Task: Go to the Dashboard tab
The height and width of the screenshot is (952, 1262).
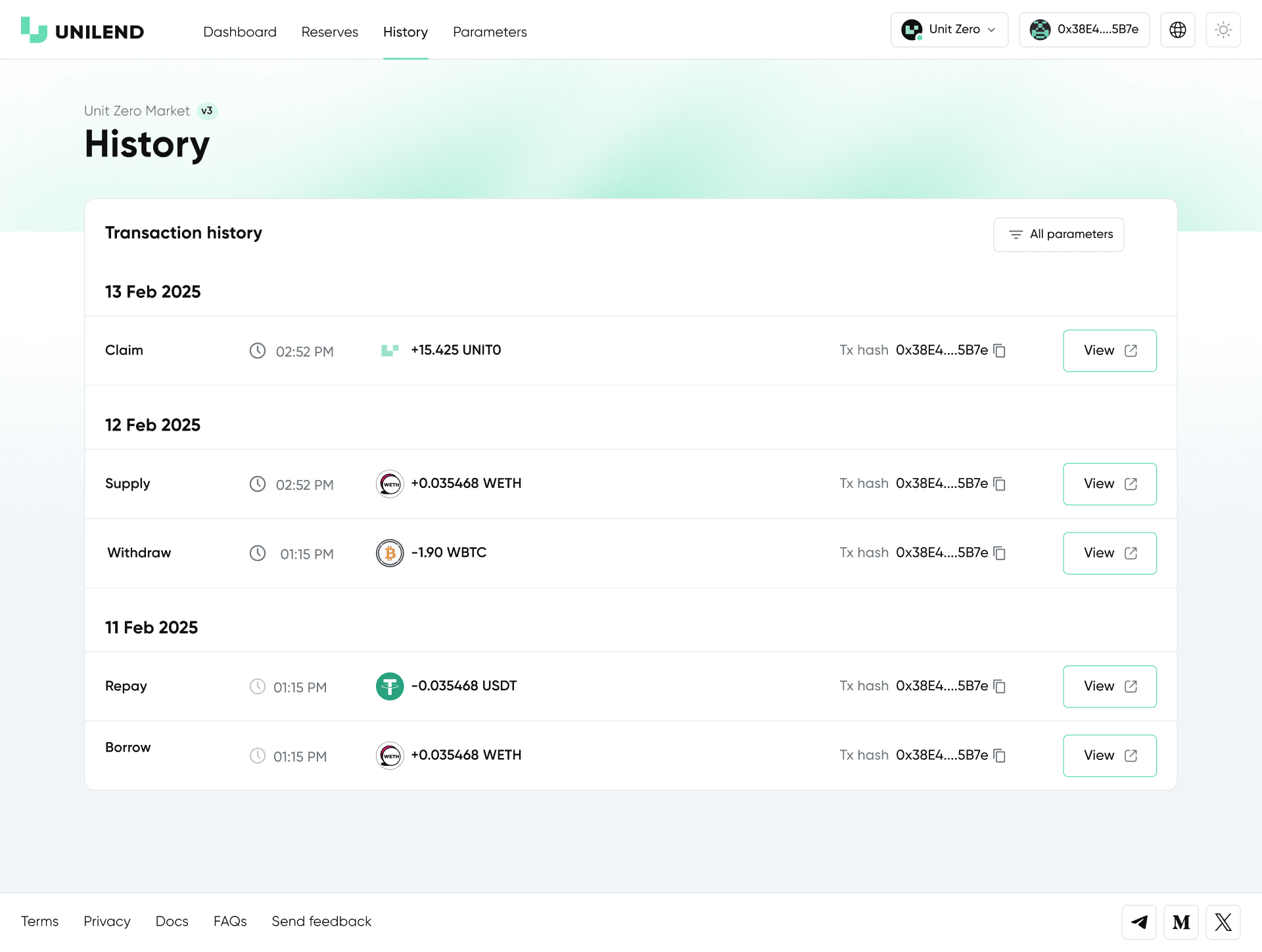Action: (240, 32)
